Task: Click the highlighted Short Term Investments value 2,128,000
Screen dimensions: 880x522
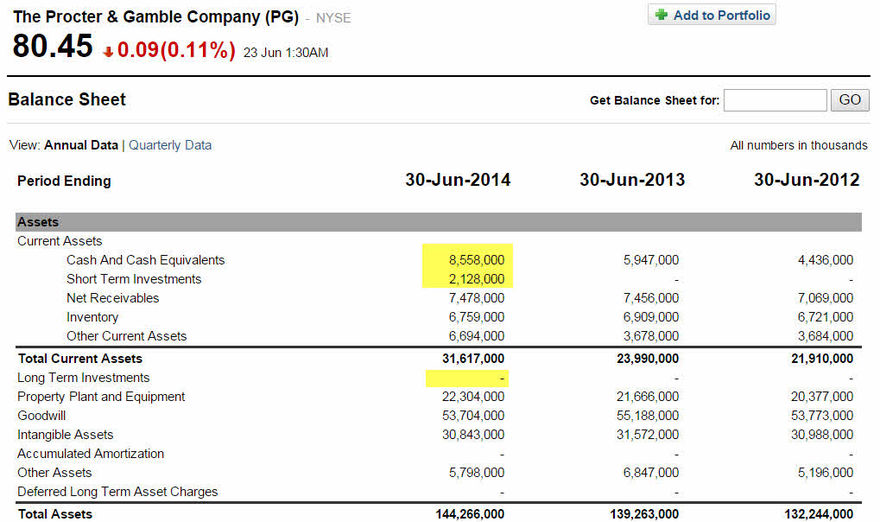Action: (476, 279)
